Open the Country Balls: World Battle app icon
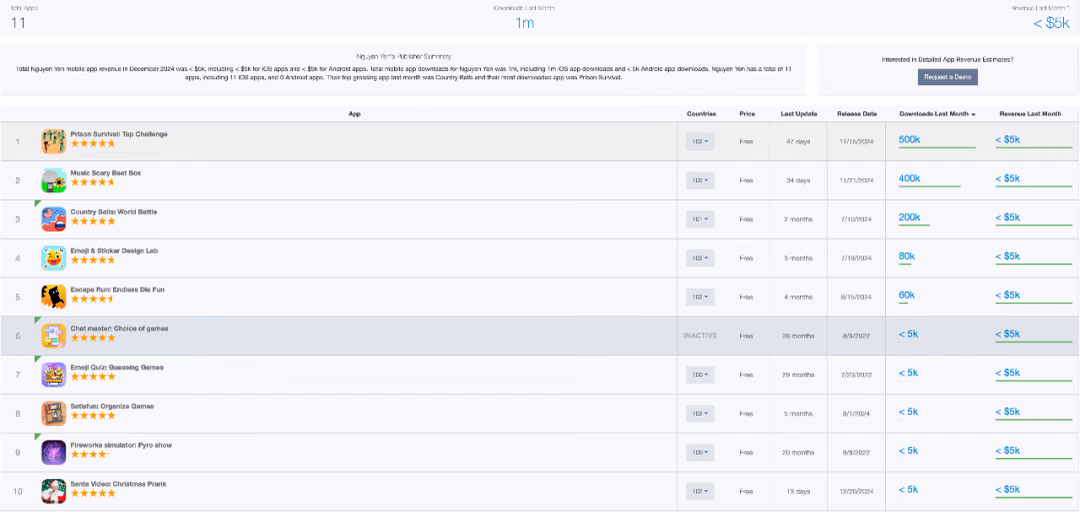The image size is (1080, 512). tap(54, 219)
